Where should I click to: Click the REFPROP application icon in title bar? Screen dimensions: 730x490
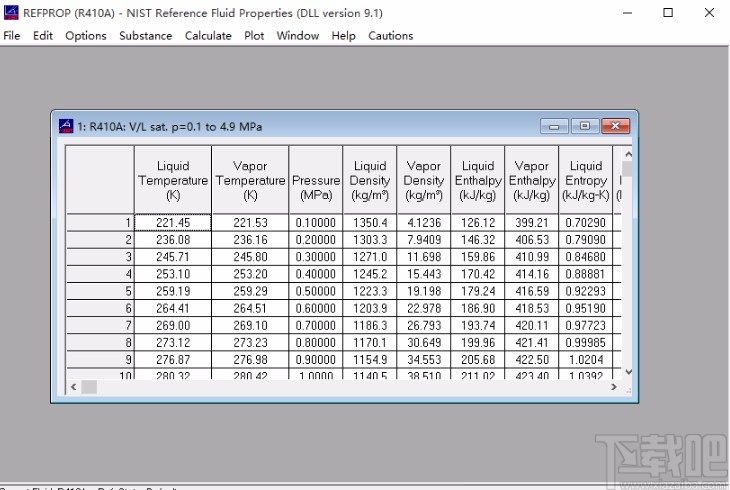pos(11,13)
